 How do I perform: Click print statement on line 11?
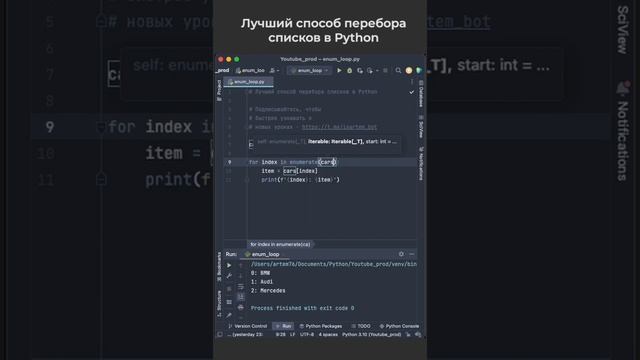[x=300, y=180]
